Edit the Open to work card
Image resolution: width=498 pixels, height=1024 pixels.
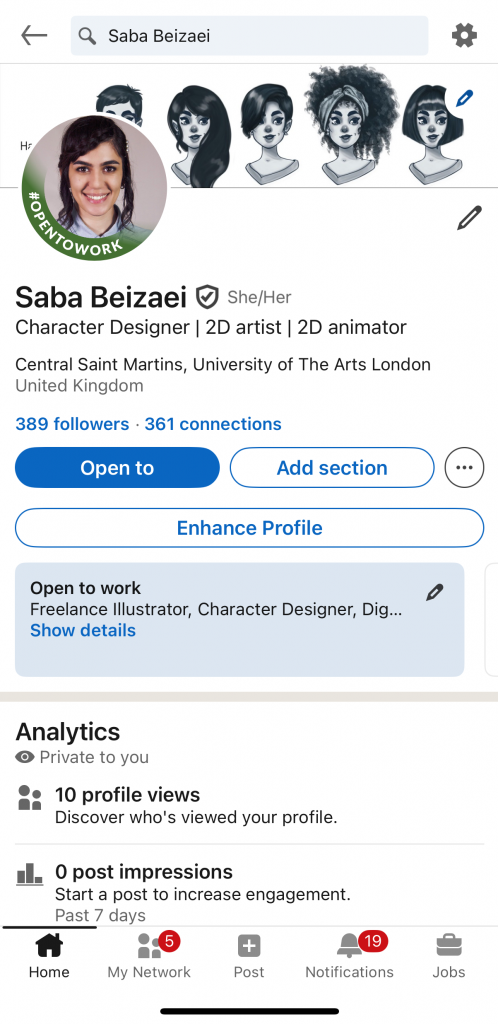pyautogui.click(x=435, y=592)
